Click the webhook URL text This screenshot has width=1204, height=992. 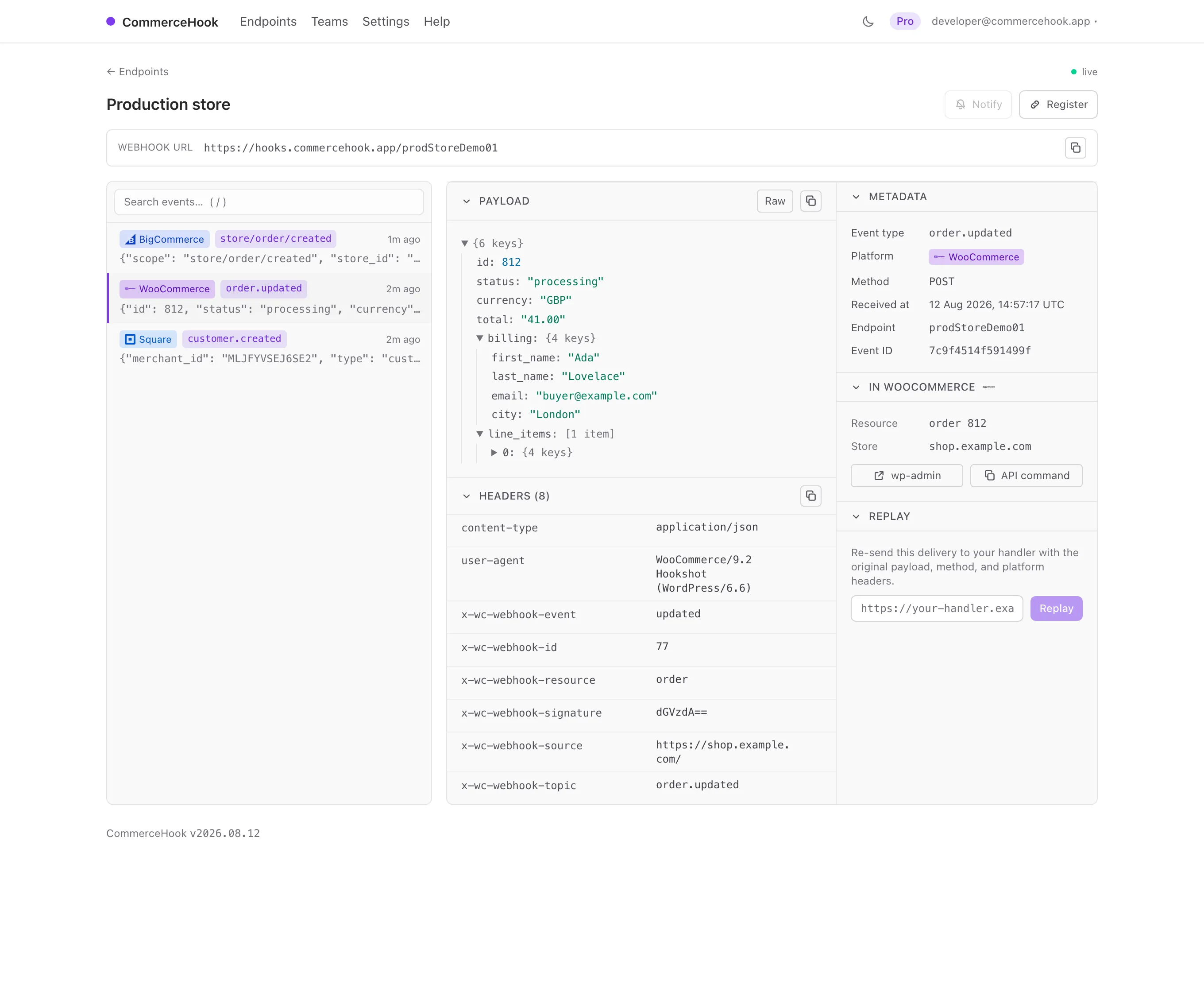tap(350, 148)
